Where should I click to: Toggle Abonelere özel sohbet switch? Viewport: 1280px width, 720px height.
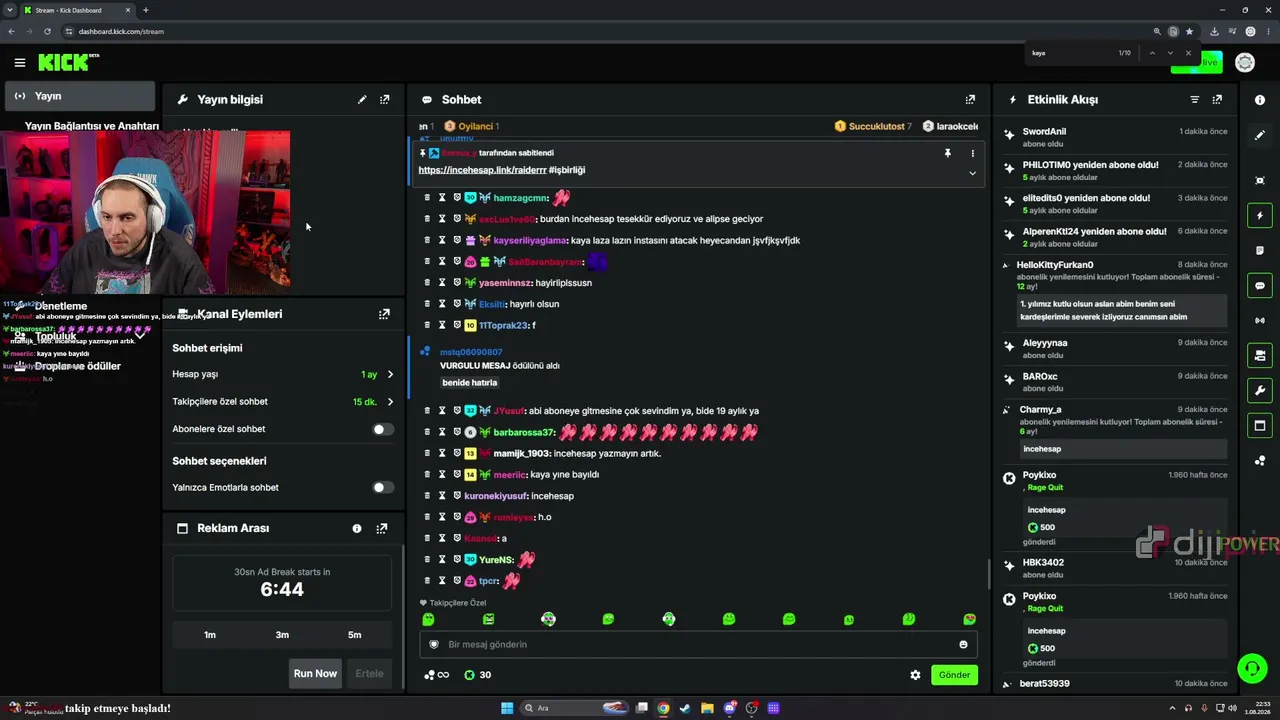383,429
